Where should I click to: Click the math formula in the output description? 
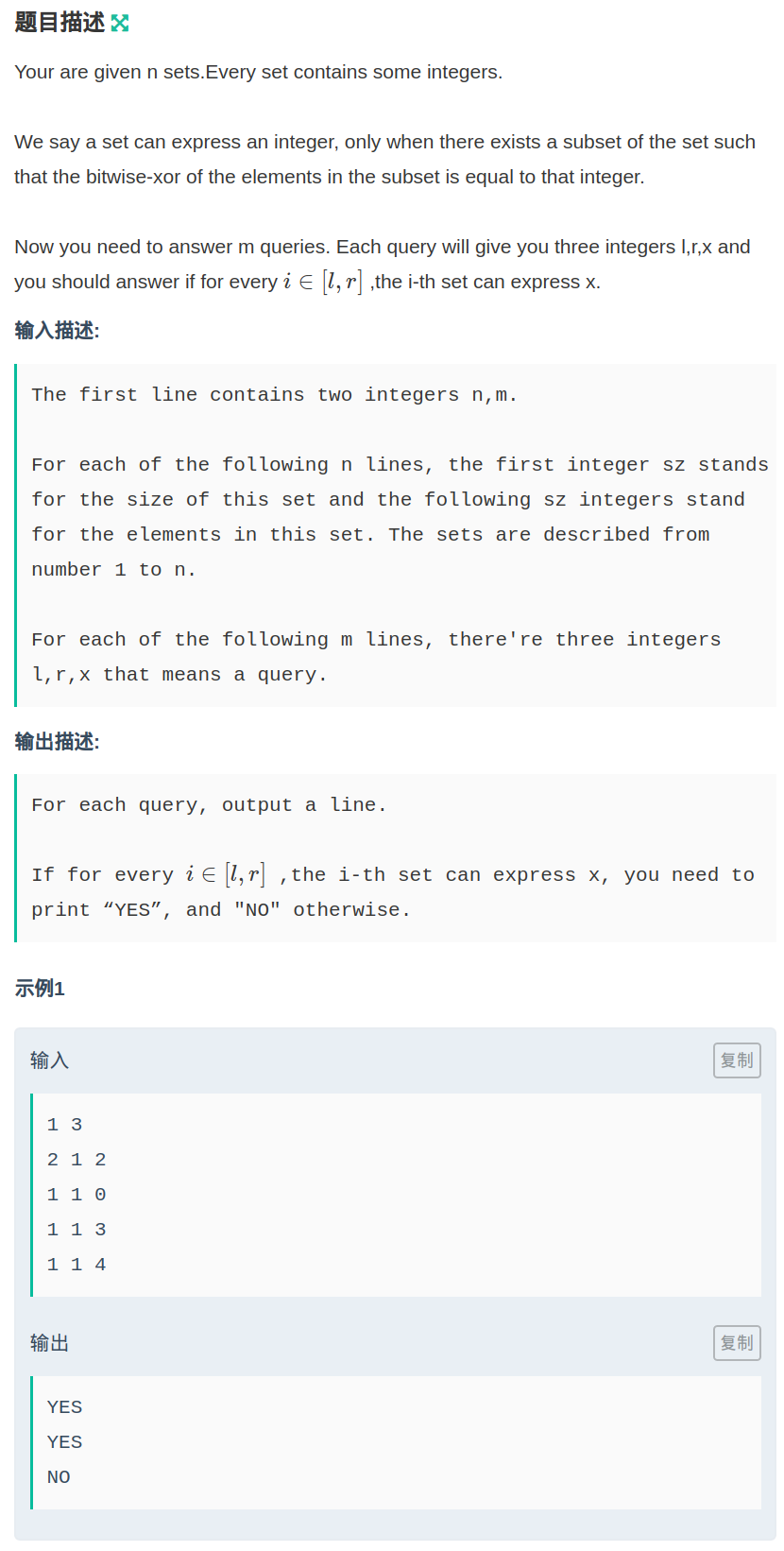(x=226, y=875)
